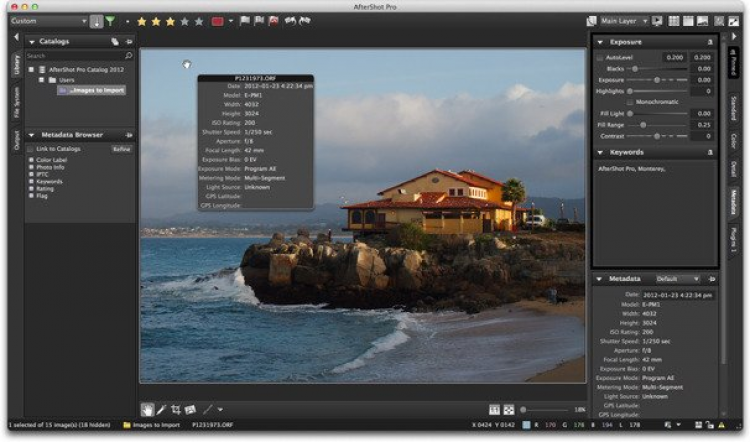Select the Images to Import folder
This screenshot has height=442, width=750.
coord(92,90)
